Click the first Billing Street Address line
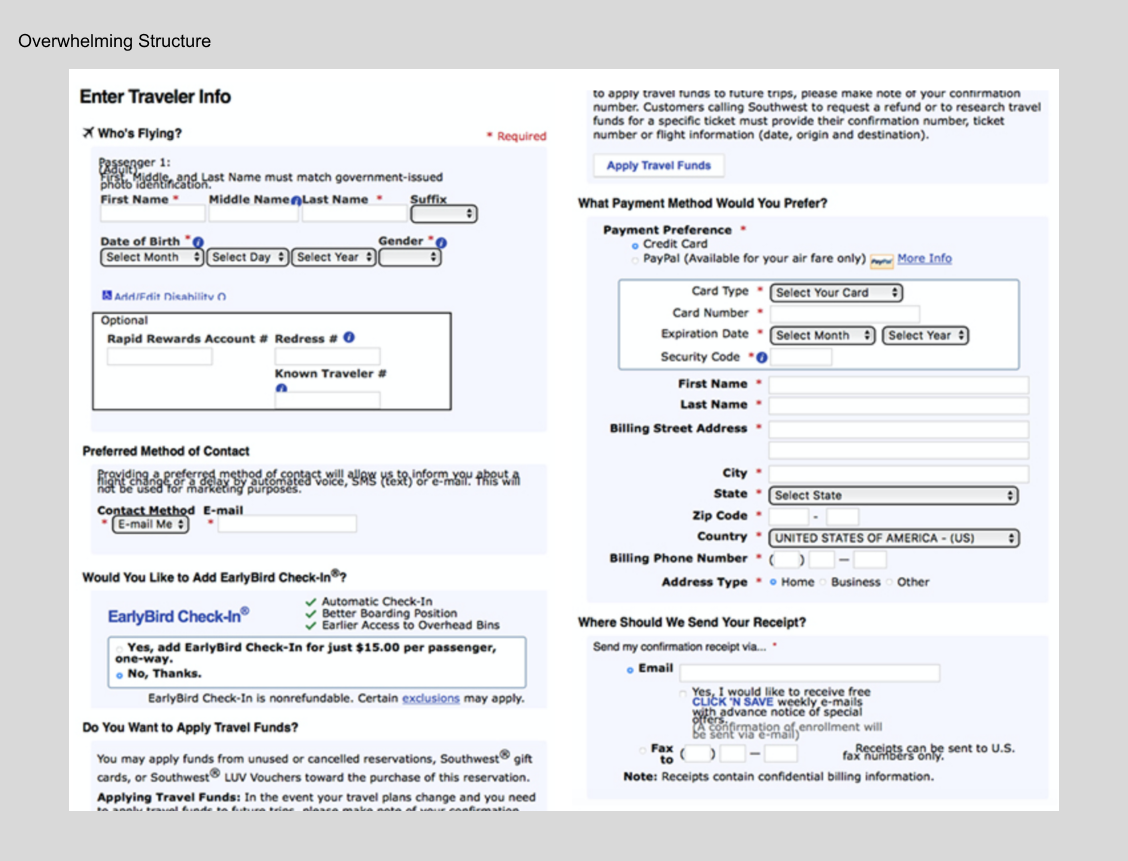Viewport: 1128px width, 861px height. click(899, 429)
